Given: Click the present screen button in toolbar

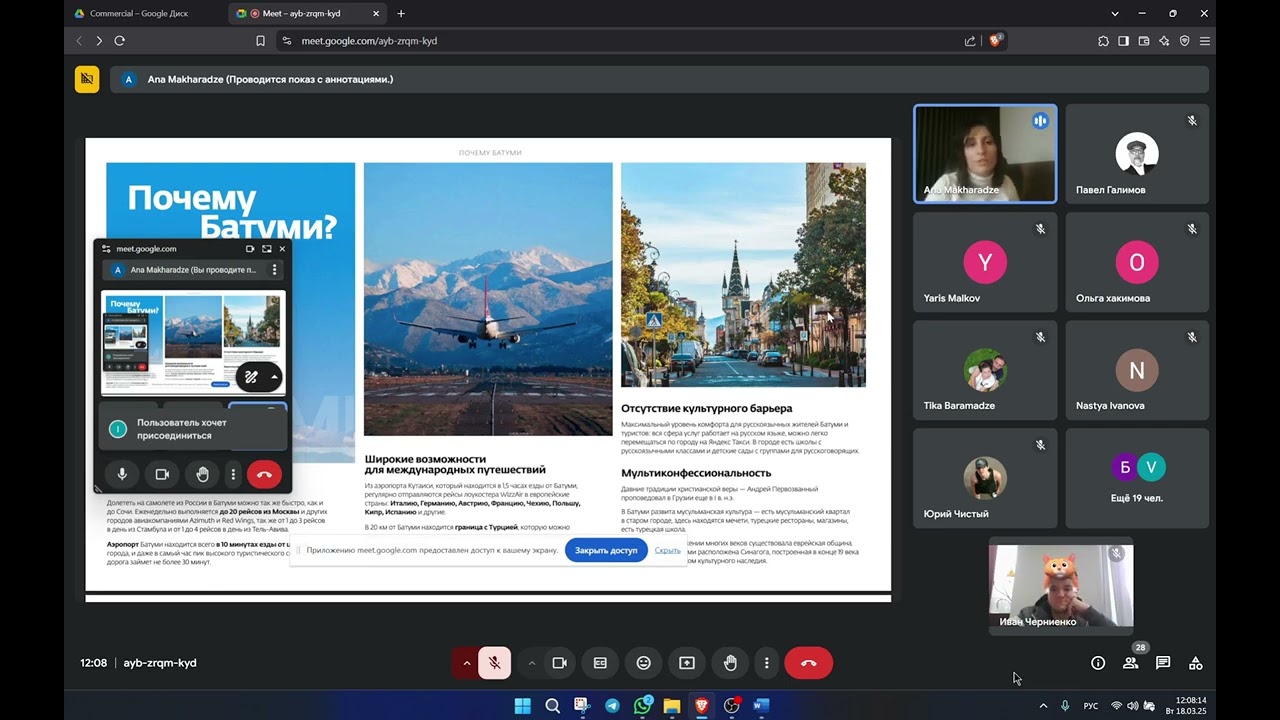Looking at the screenshot, I should point(687,663).
